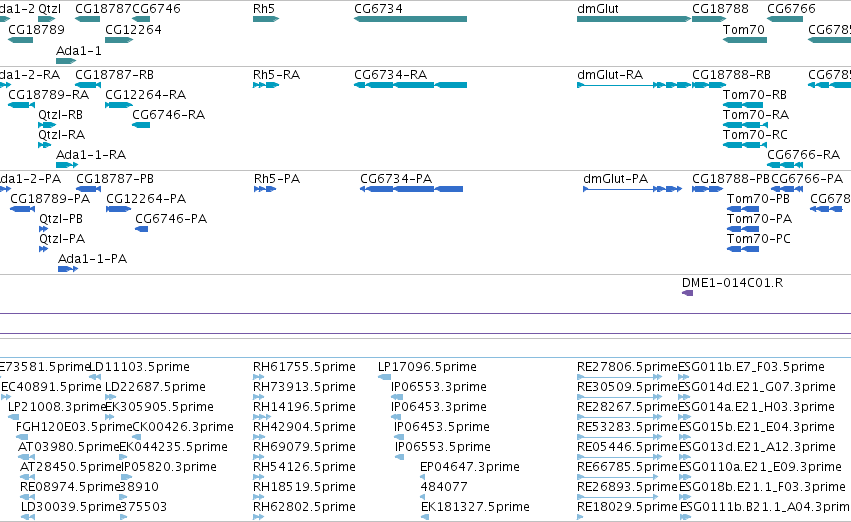The image size is (851, 522).
Task: Open the DME1-014C01.R feature label
Action: (732, 283)
